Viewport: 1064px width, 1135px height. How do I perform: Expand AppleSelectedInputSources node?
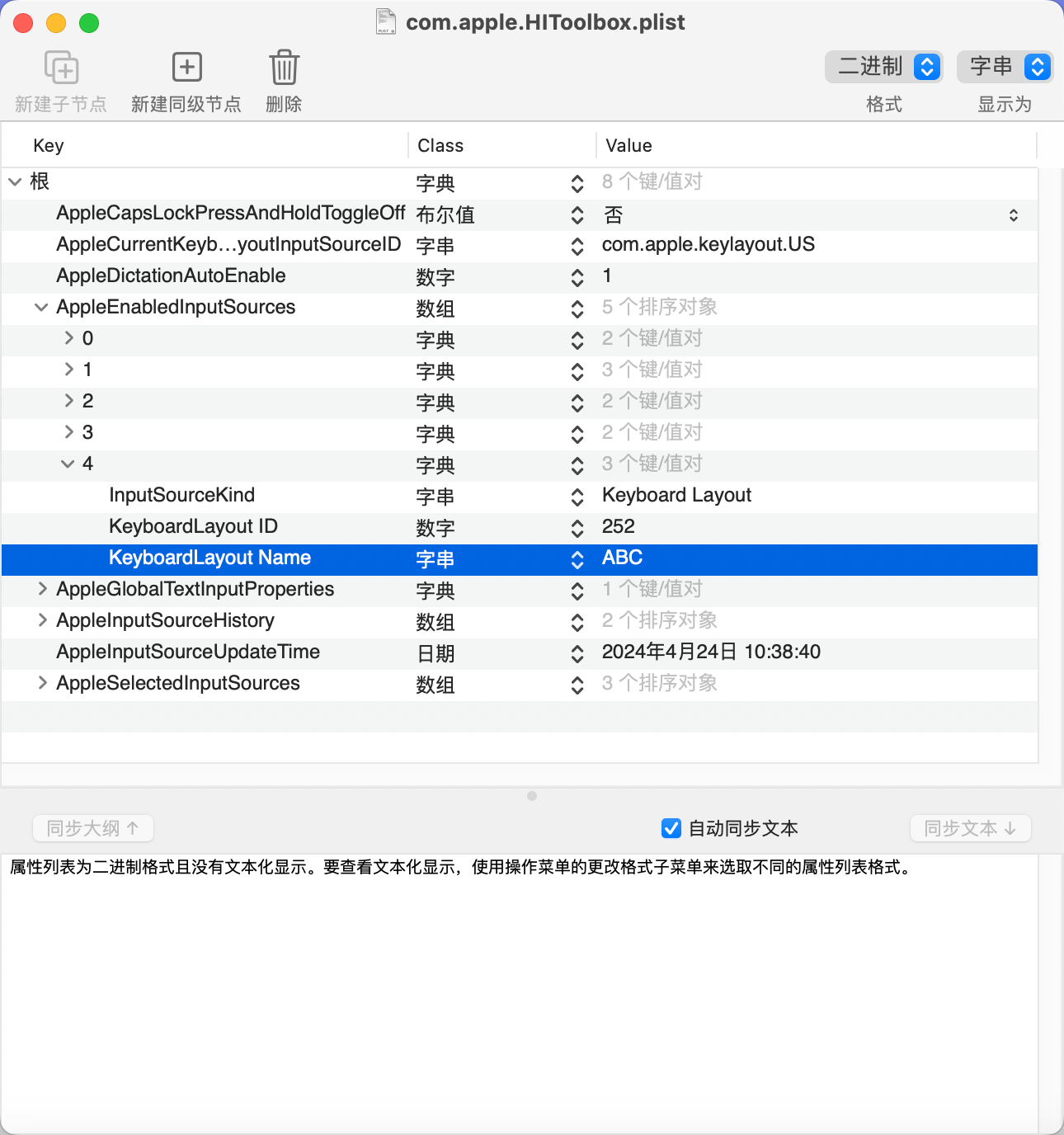pyautogui.click(x=43, y=683)
